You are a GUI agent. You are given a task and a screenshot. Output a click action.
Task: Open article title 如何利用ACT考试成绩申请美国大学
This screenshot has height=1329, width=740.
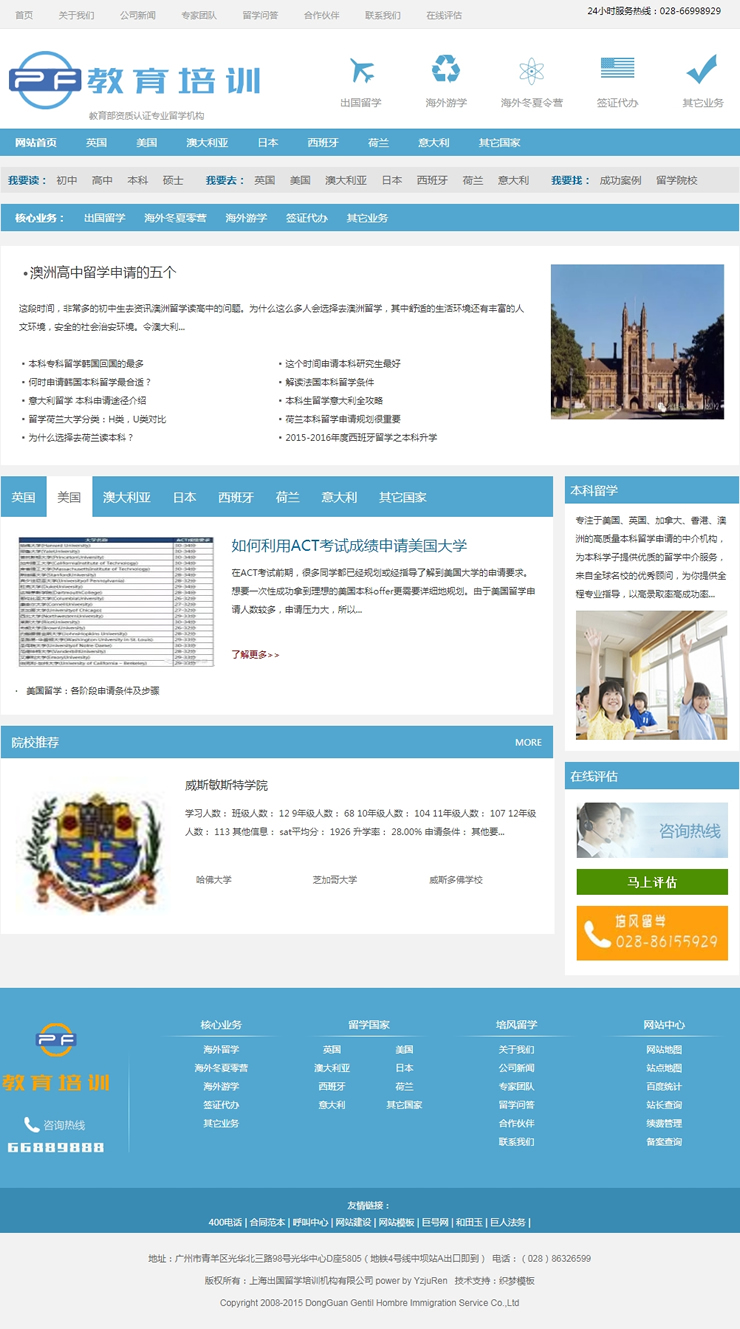(349, 545)
